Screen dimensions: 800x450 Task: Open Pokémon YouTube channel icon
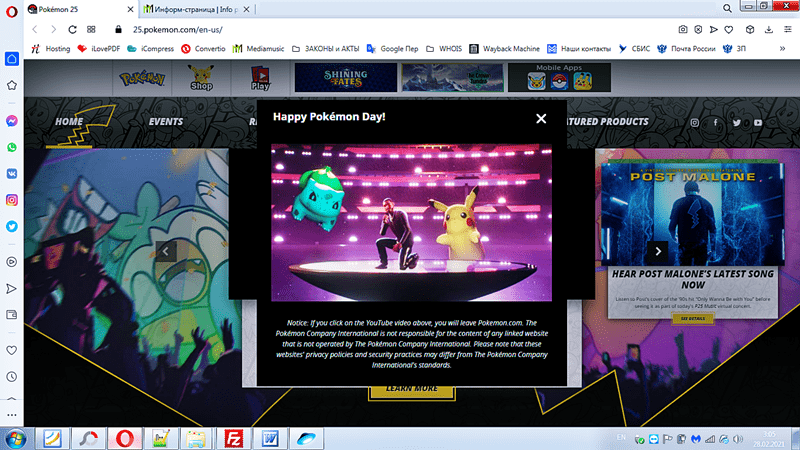[758, 122]
